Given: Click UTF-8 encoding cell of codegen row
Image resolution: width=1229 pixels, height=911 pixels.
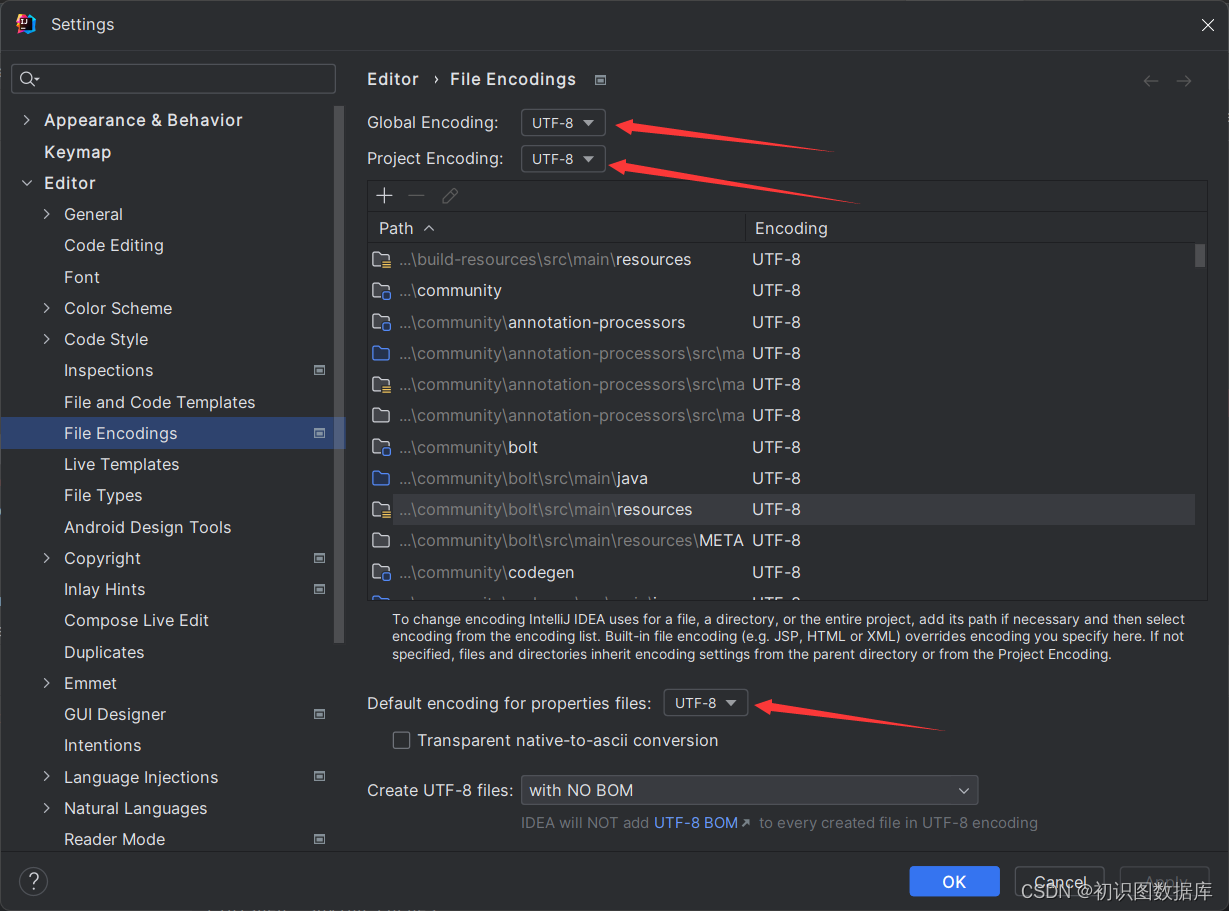Looking at the screenshot, I should (777, 572).
